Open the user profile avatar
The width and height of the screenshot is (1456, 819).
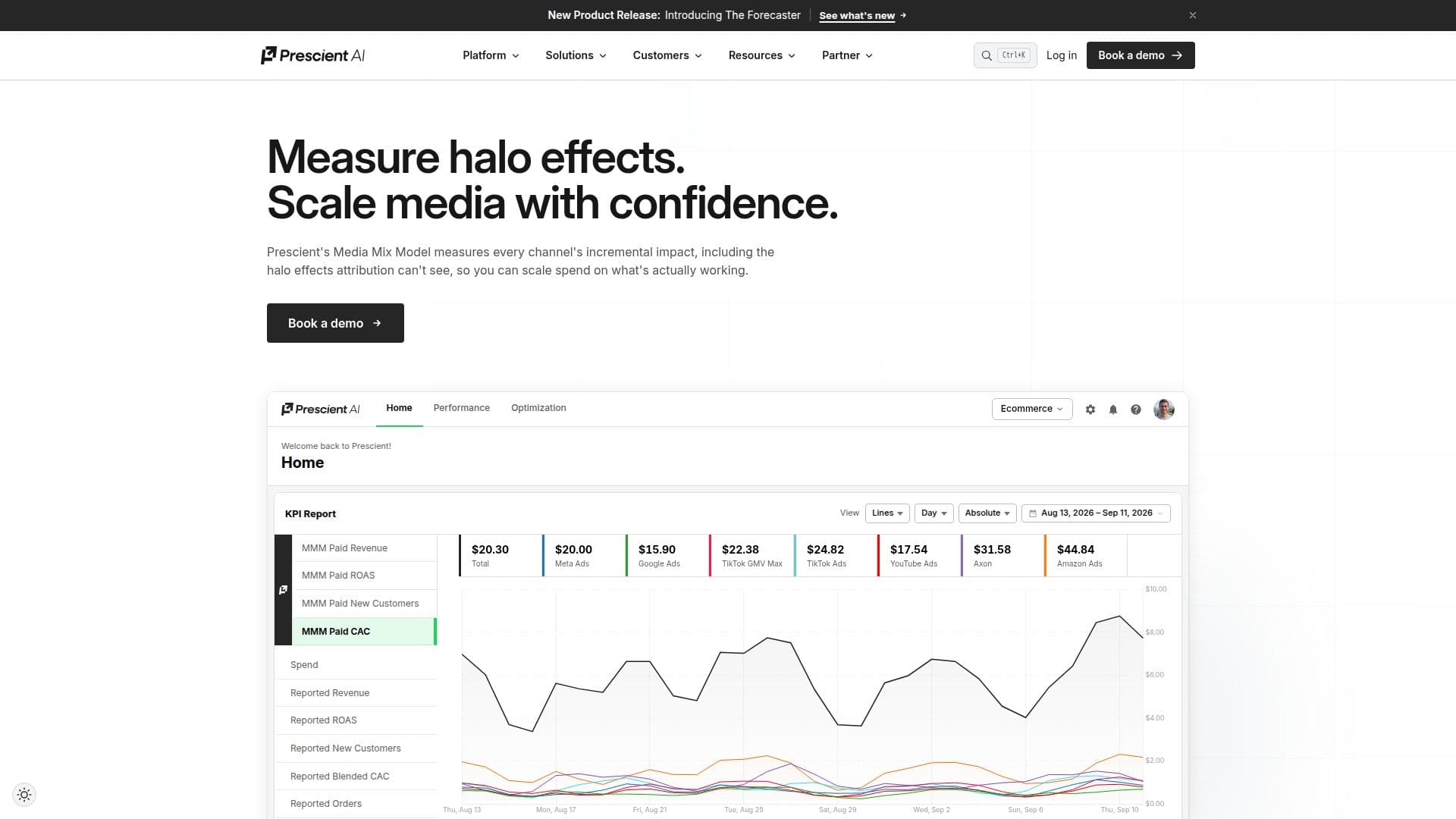coord(1164,409)
